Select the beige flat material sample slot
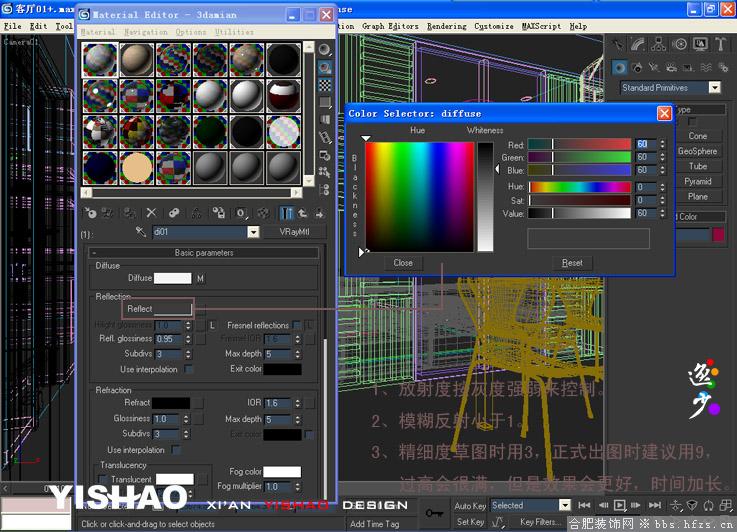Screen dimensions: 737x532 coord(136,168)
